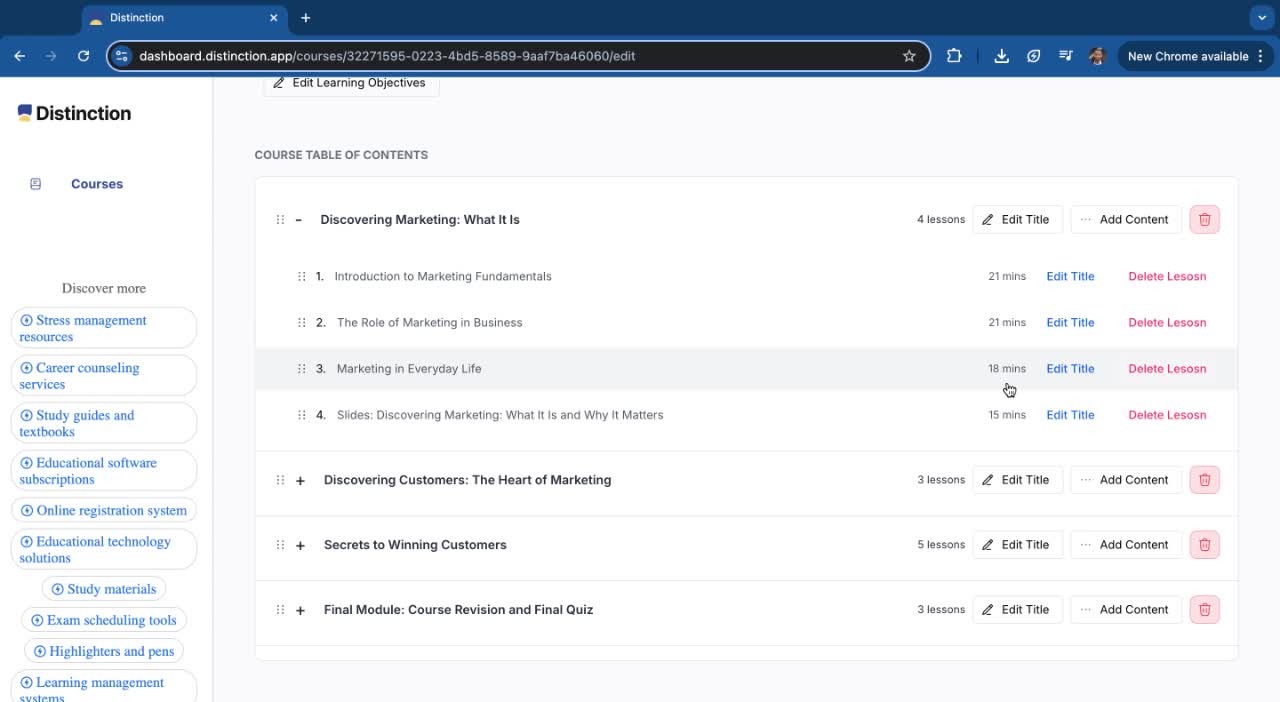This screenshot has width=1280, height=702.
Task: Open Chrome downloads icon in toolbar
Action: 1001,56
